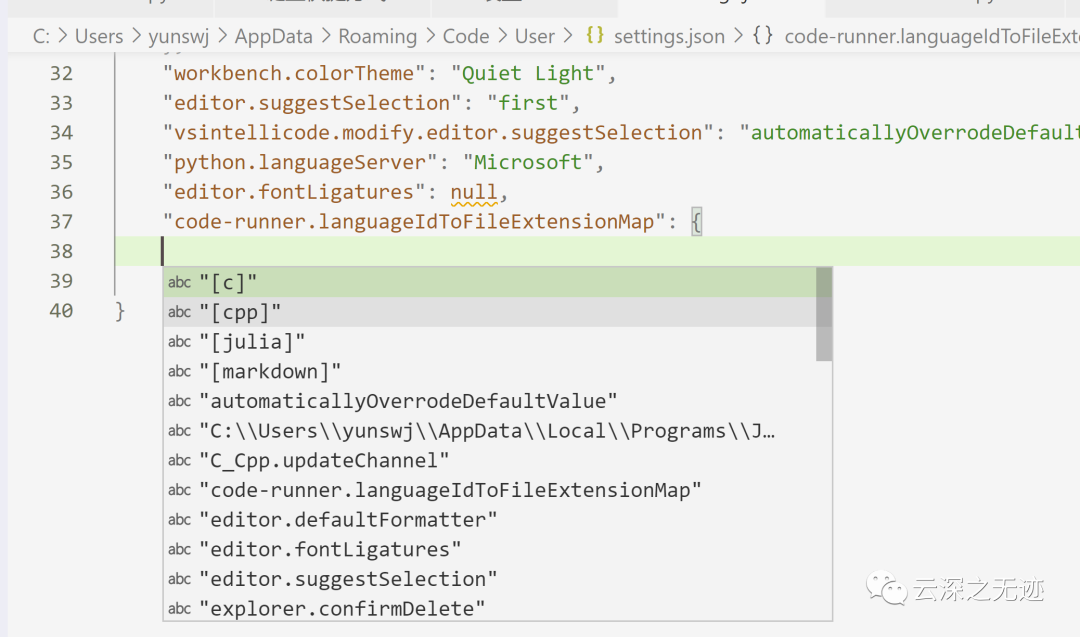Click the suggestion list scrollbar thumb
Image resolution: width=1080 pixels, height=637 pixels.
[824, 313]
